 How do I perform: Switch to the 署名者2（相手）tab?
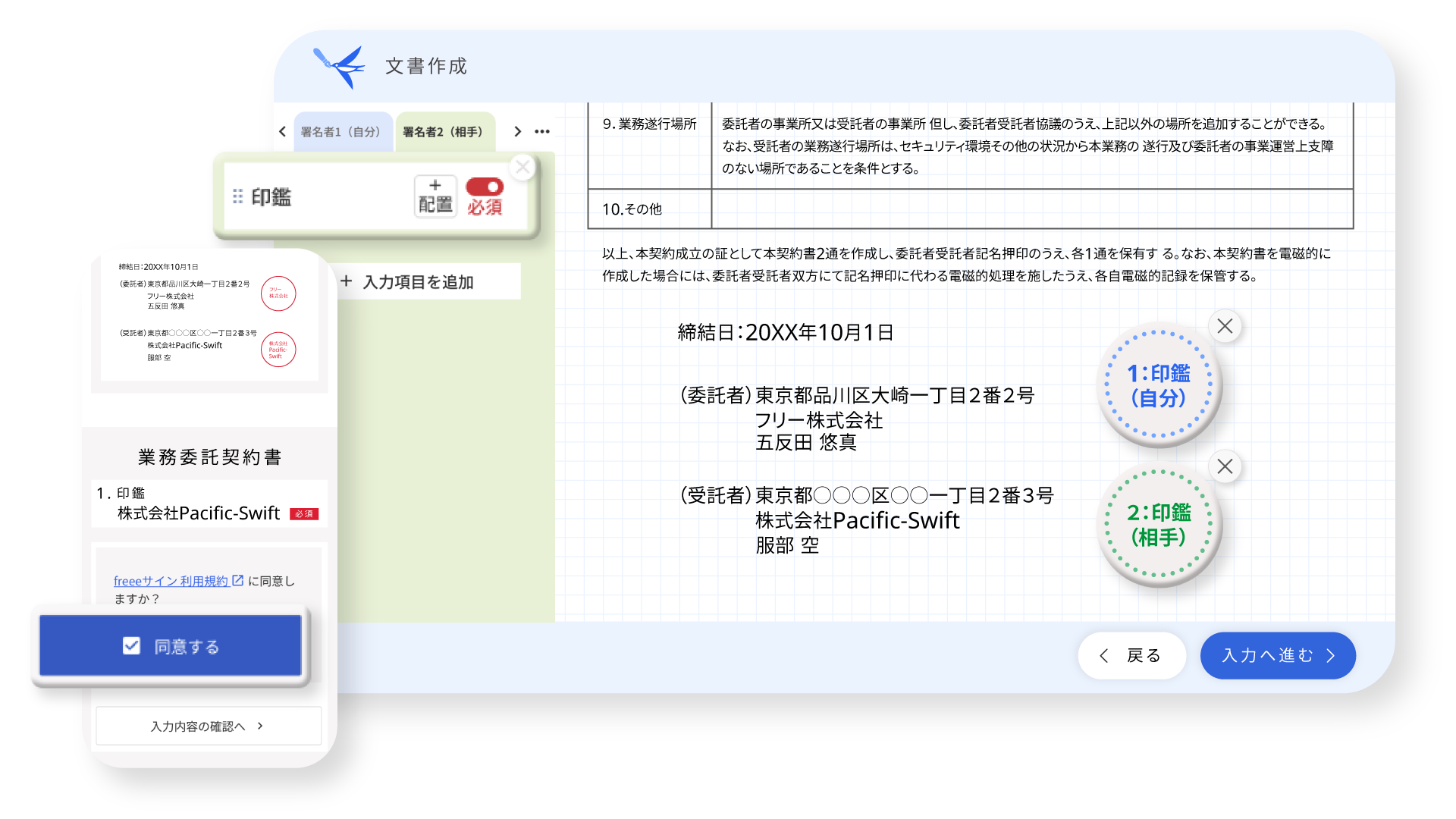pyautogui.click(x=445, y=131)
